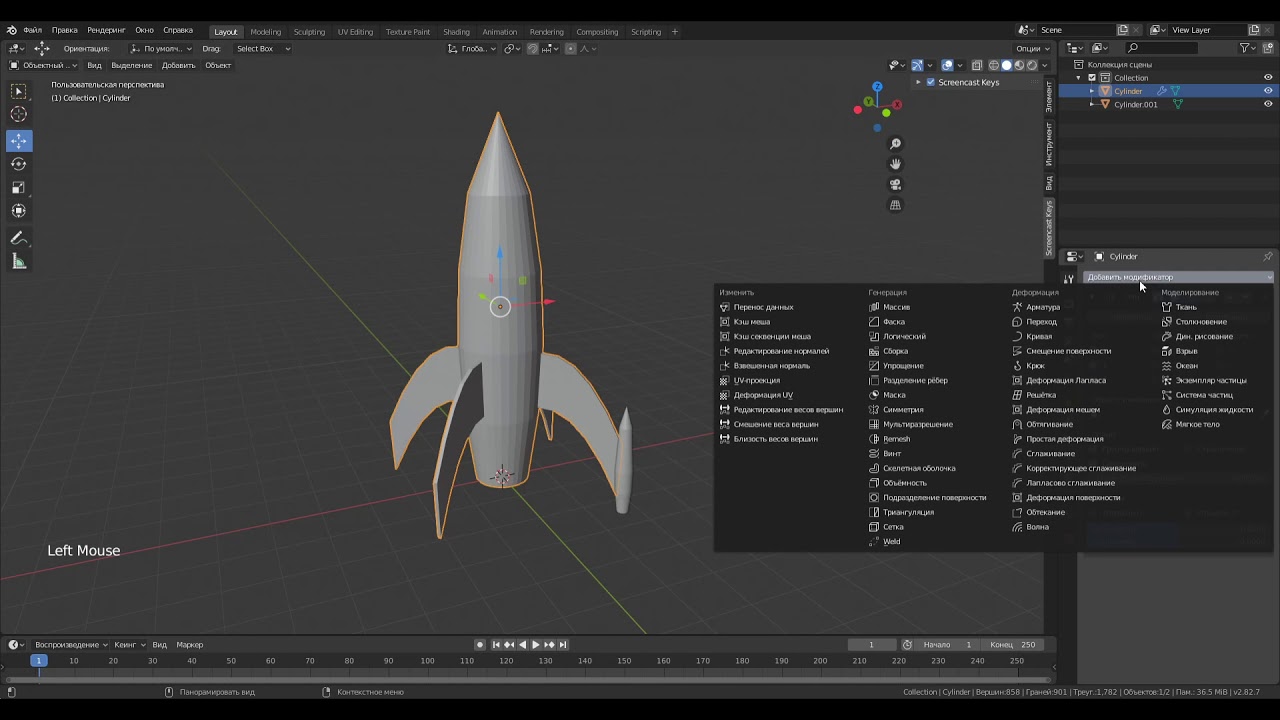Click the zoom magnifier viewport icon

point(895,144)
